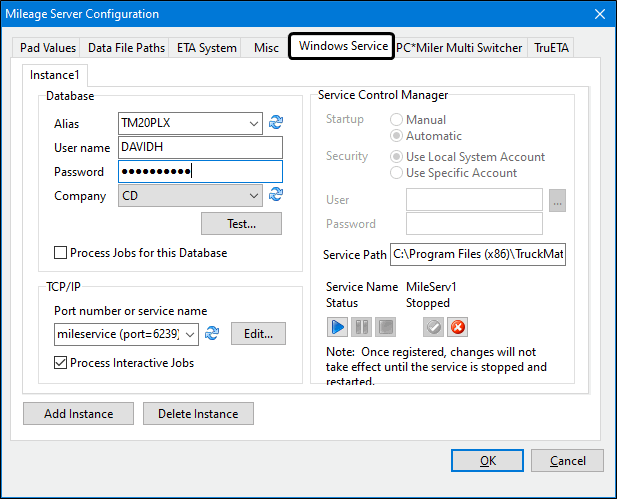Click the Service Path field
Screen dimensions: 617x499
pyautogui.click(x=478, y=255)
